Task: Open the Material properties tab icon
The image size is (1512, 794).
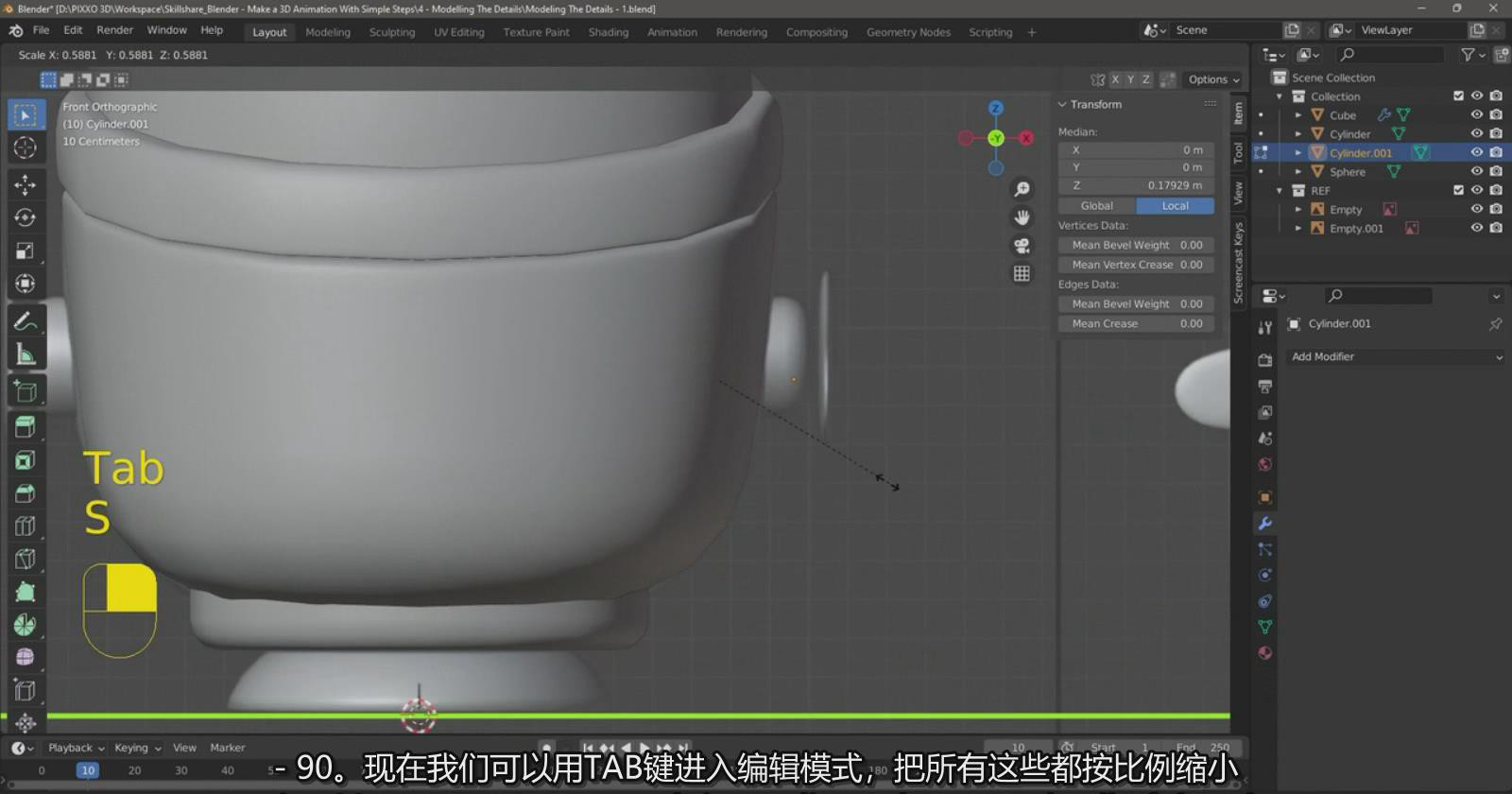Action: 1265,653
